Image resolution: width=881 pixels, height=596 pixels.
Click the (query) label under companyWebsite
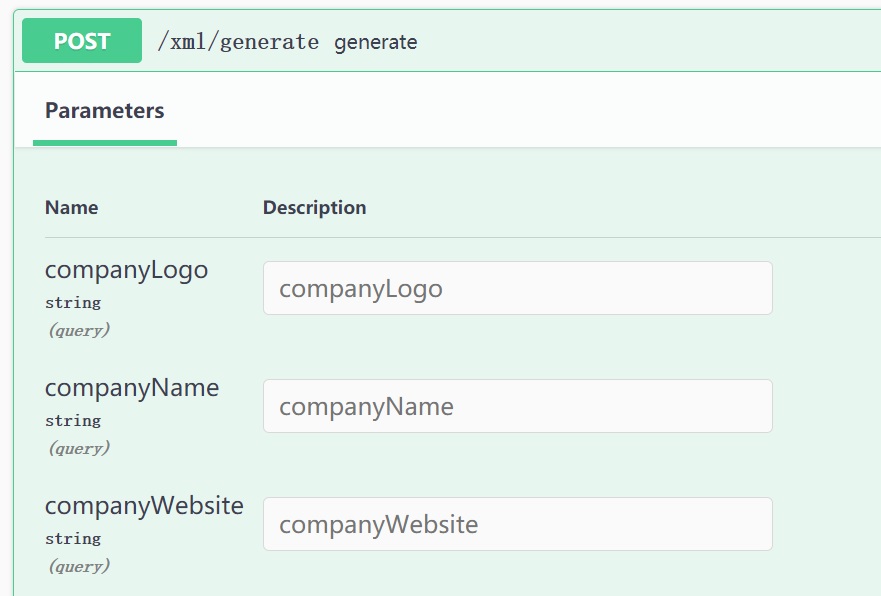[79, 566]
